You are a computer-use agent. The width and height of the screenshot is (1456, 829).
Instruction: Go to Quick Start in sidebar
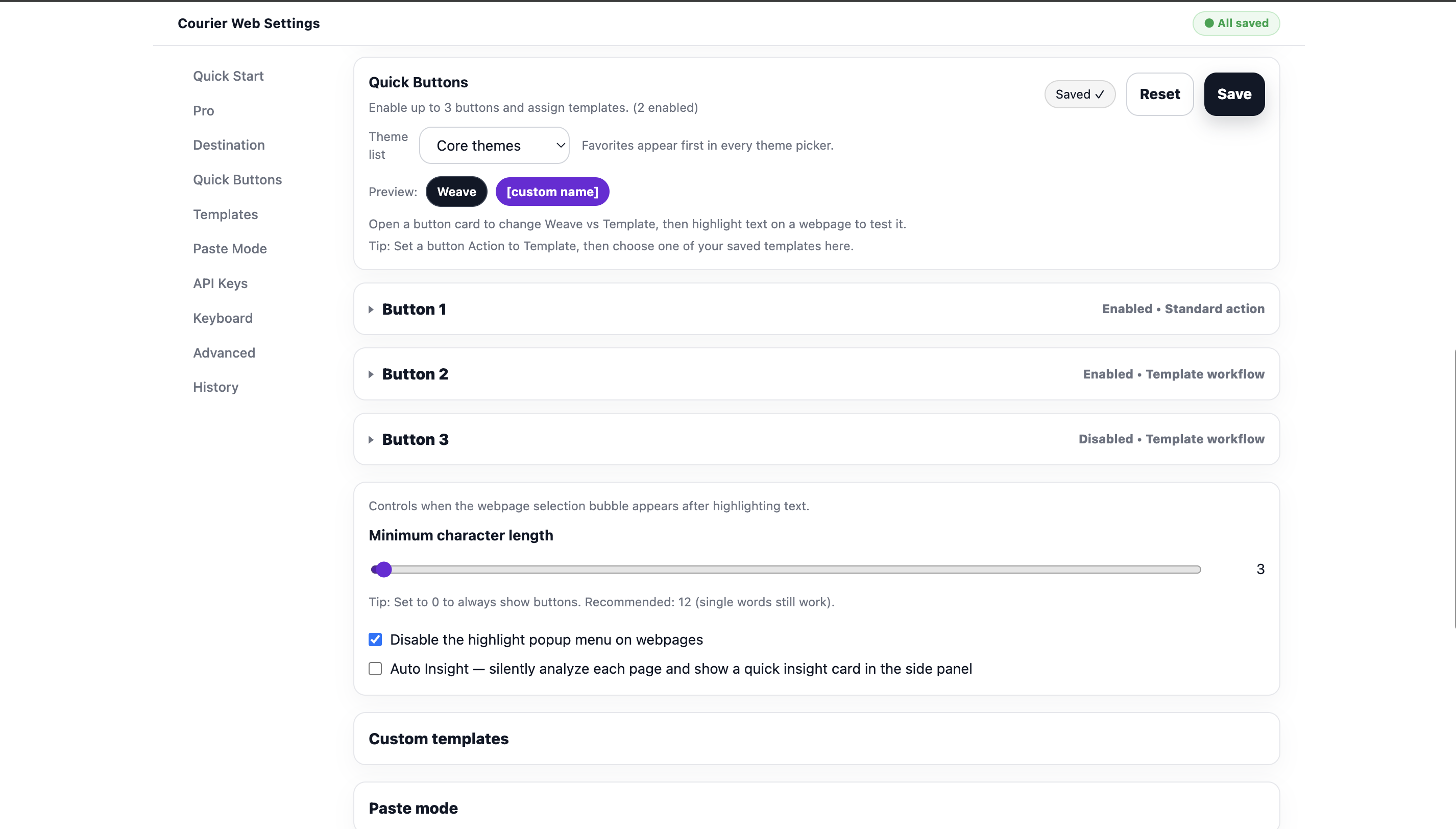tap(228, 76)
